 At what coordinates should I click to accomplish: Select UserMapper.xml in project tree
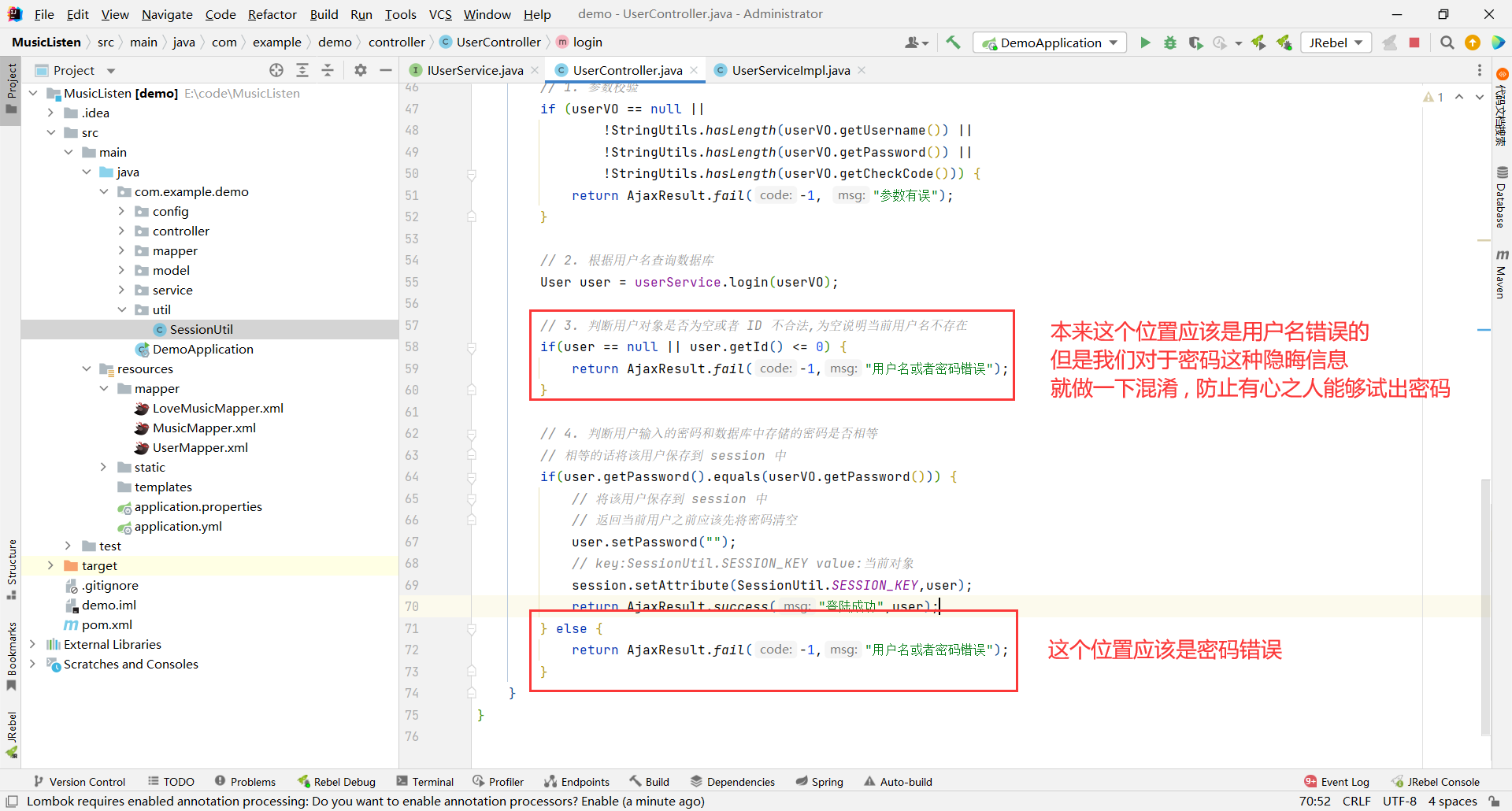tap(200, 447)
